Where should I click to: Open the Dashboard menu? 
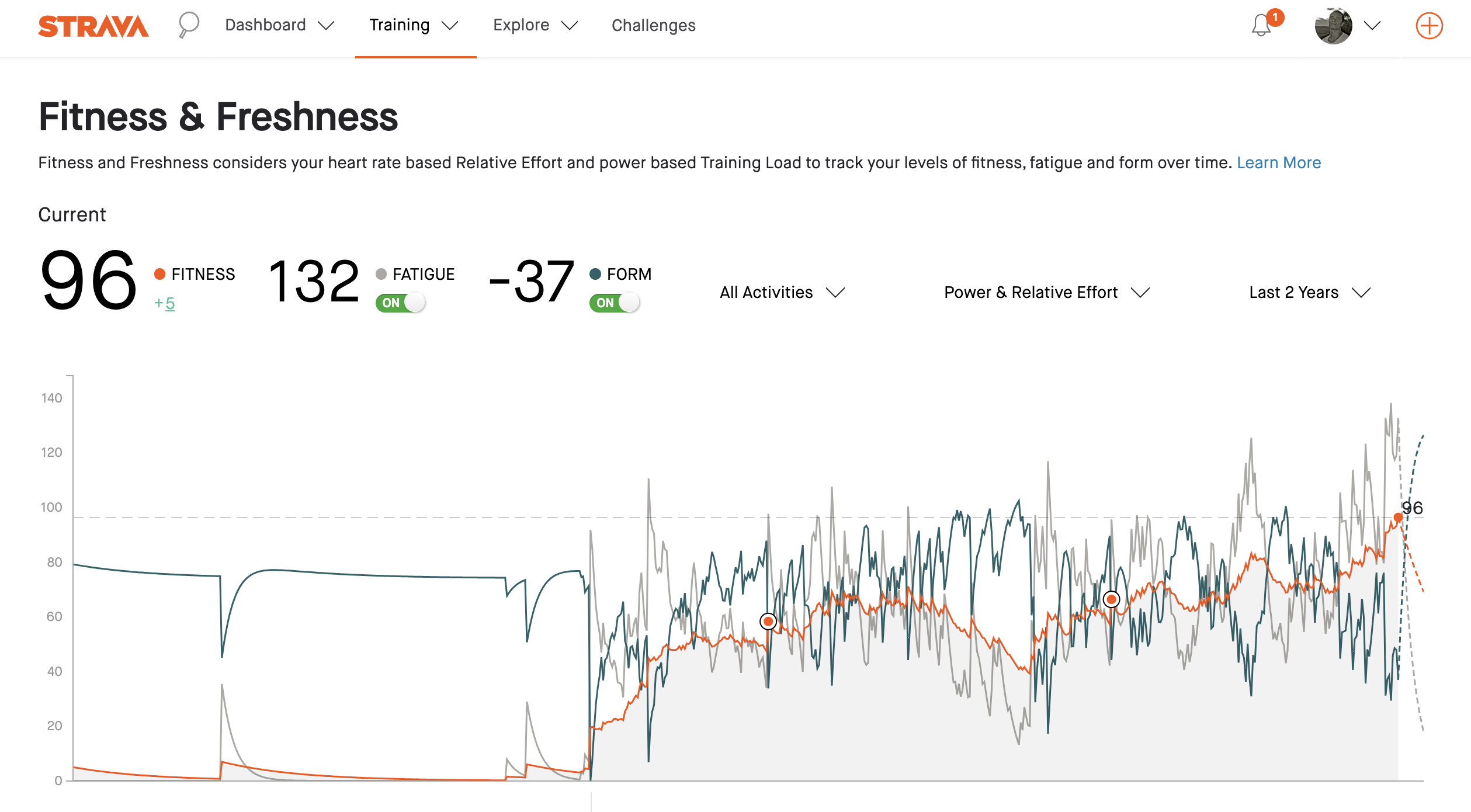pos(280,25)
